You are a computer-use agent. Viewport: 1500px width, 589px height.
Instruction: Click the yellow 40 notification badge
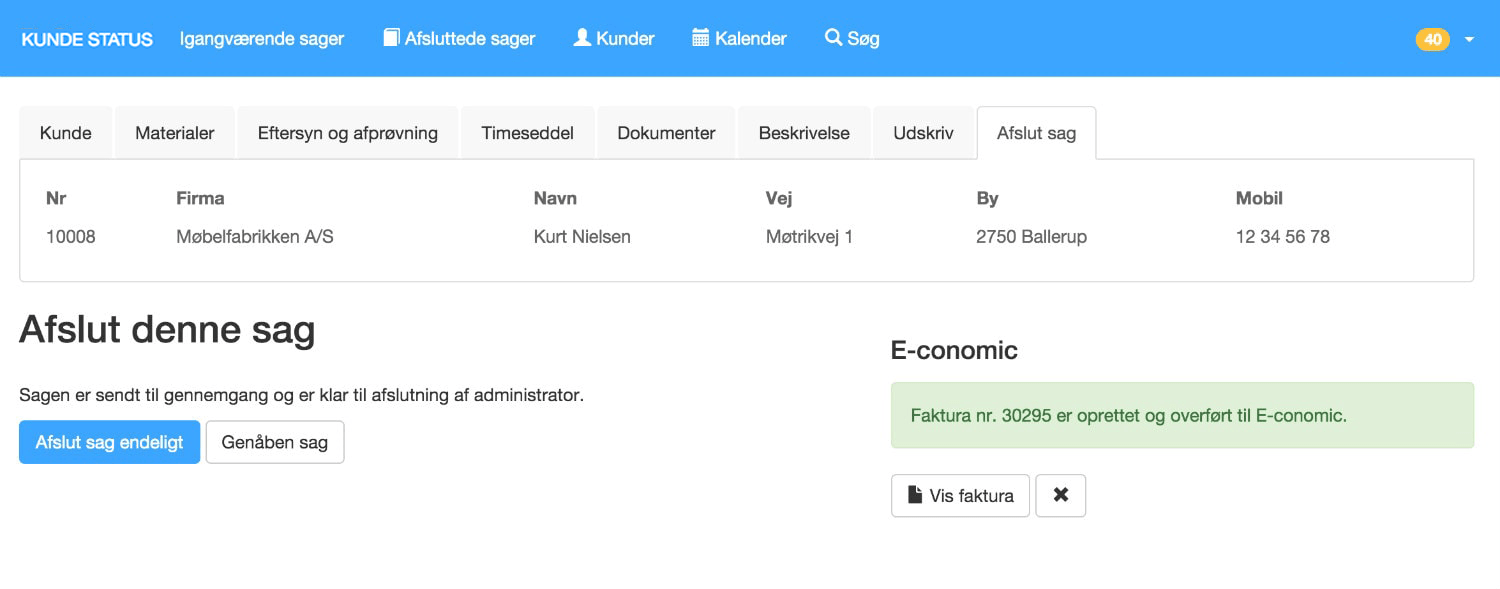click(1432, 39)
